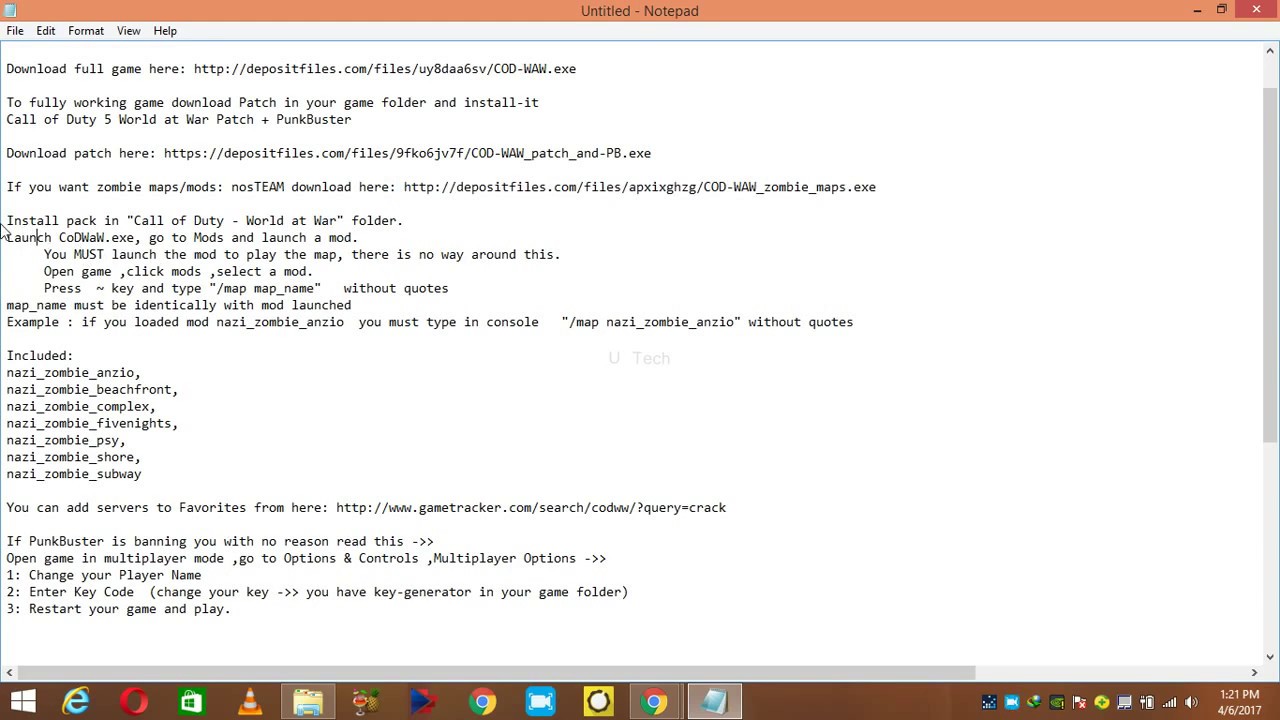Click the COD-WAW_zombie_maps.exe URL text
This screenshot has width=1280, height=720.
pyautogui.click(x=640, y=187)
